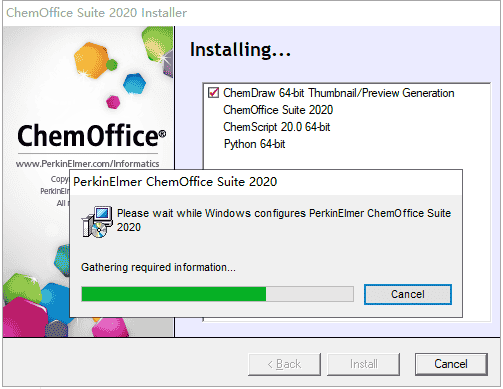Click the orange hexagon graphic in banner
Viewport: 503px width, 389px height.
[91, 60]
